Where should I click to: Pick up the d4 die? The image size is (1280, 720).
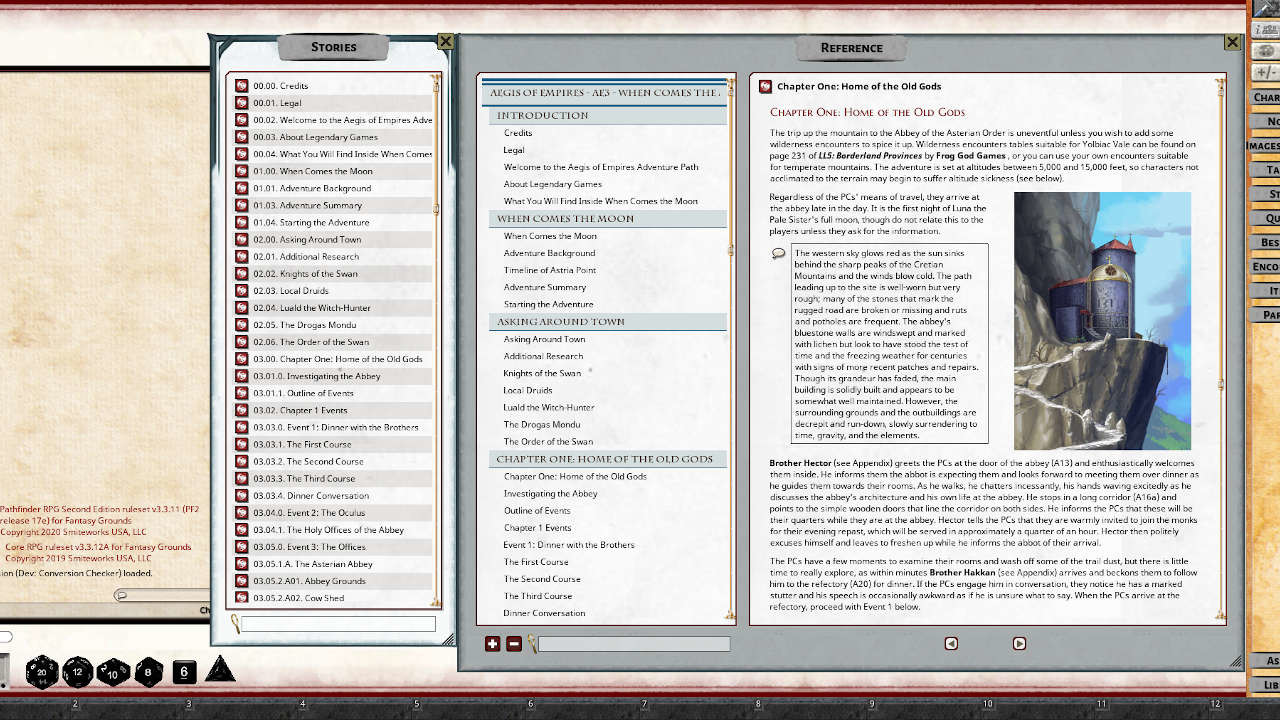[x=220, y=669]
